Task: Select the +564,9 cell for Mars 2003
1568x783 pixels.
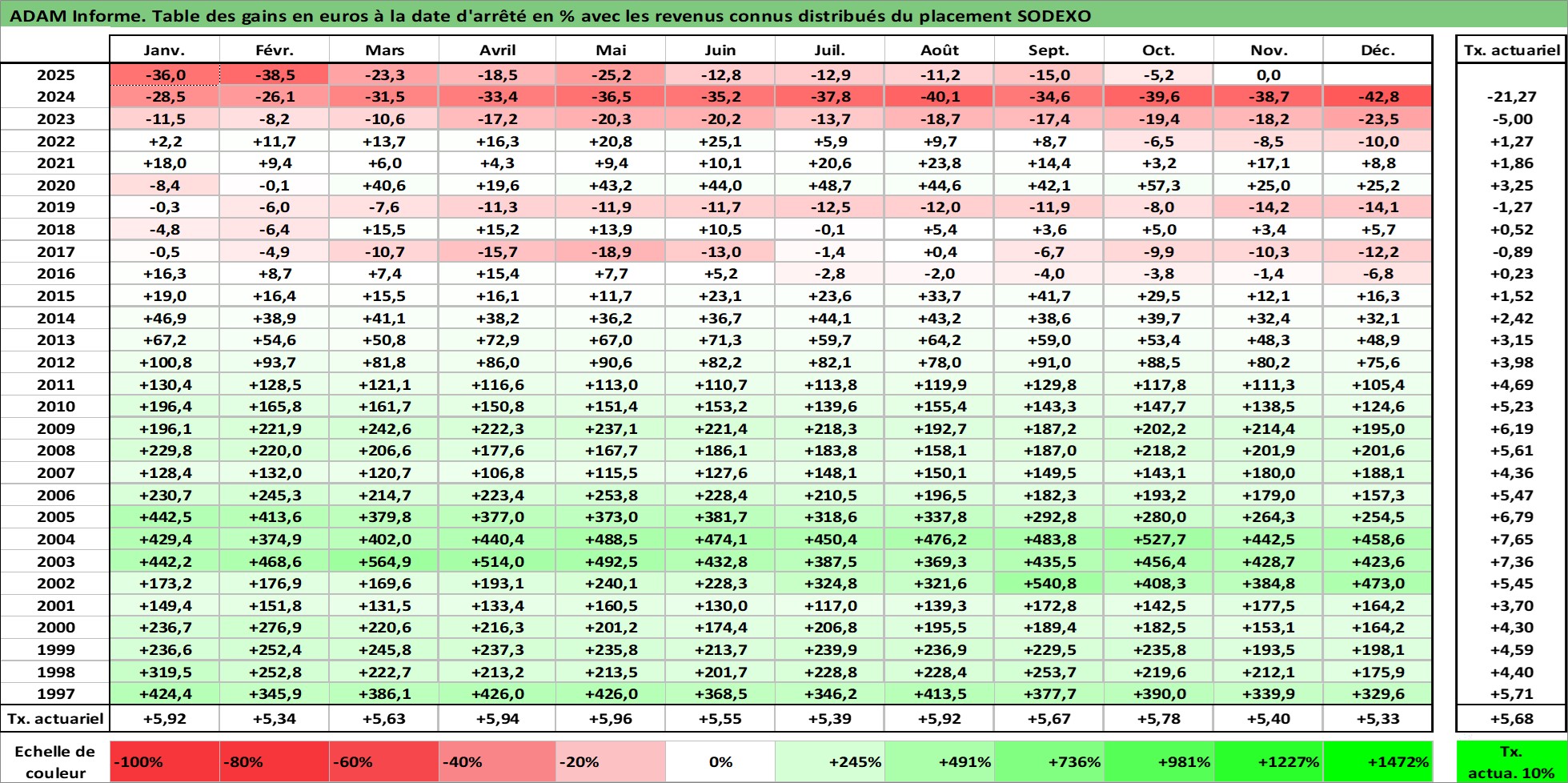Action: click(x=384, y=561)
